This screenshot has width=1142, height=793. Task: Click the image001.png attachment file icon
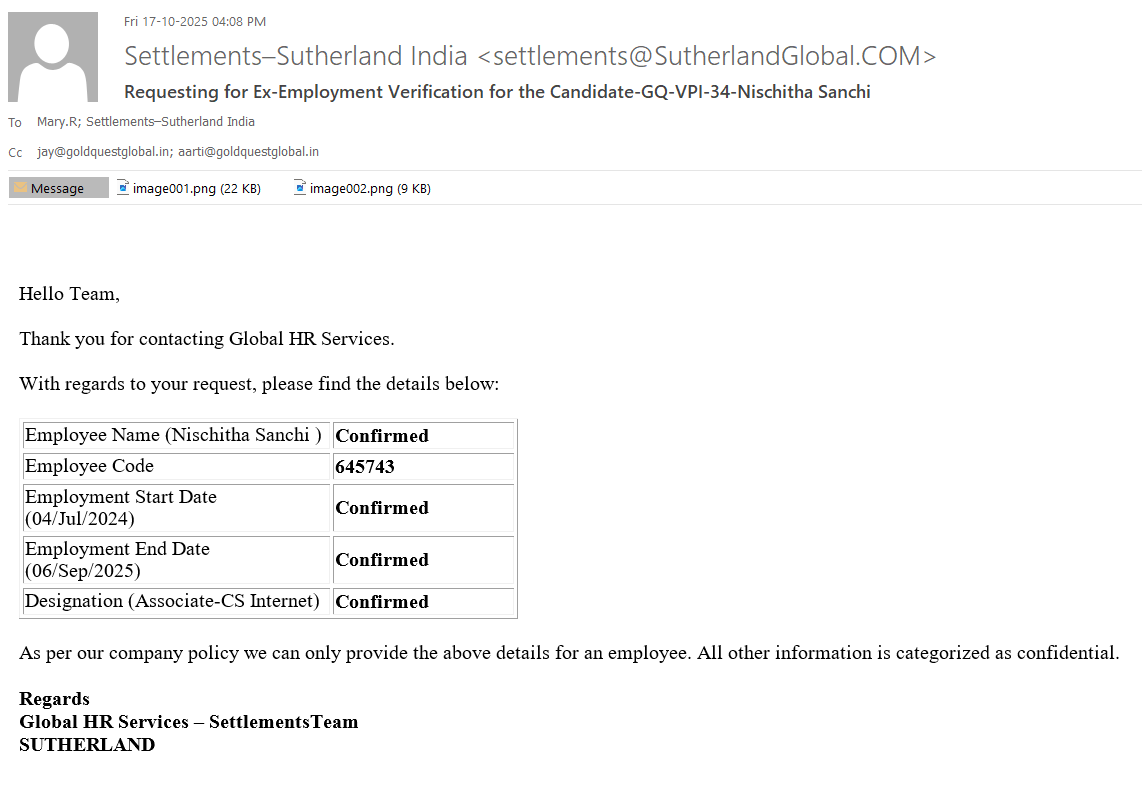(123, 187)
